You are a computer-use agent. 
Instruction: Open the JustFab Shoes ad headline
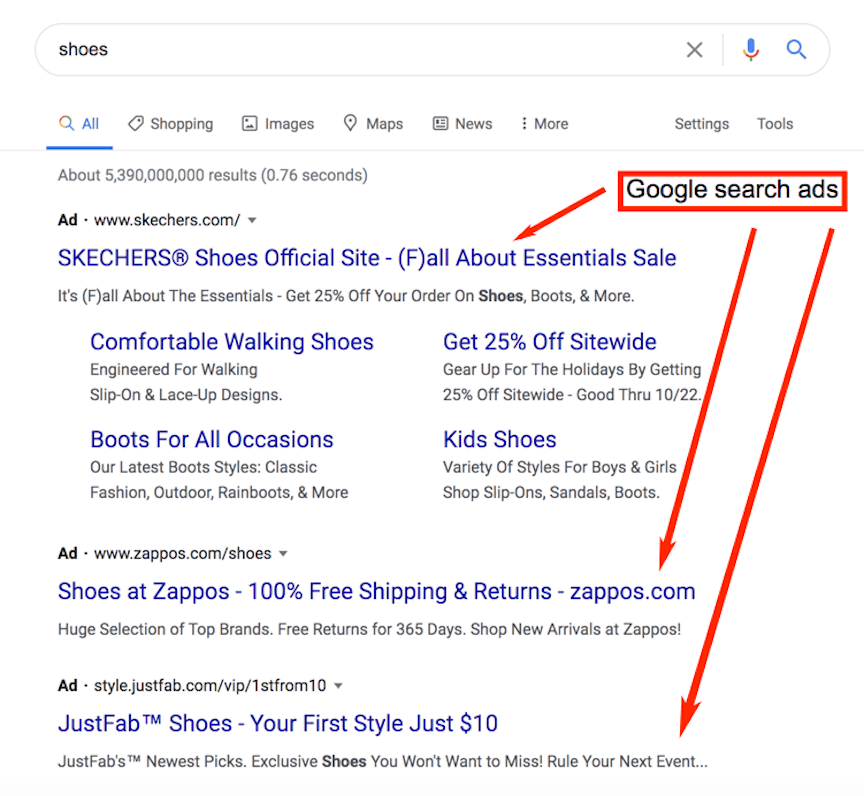277,723
